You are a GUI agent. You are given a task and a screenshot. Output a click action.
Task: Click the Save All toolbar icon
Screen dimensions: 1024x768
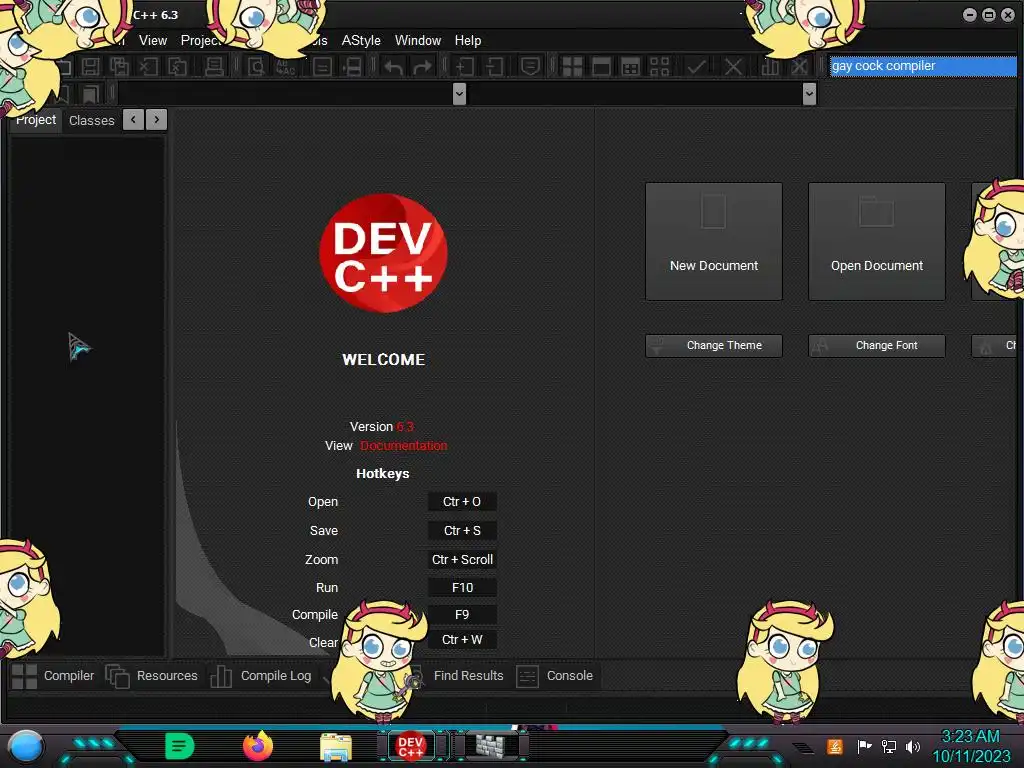click(x=120, y=66)
